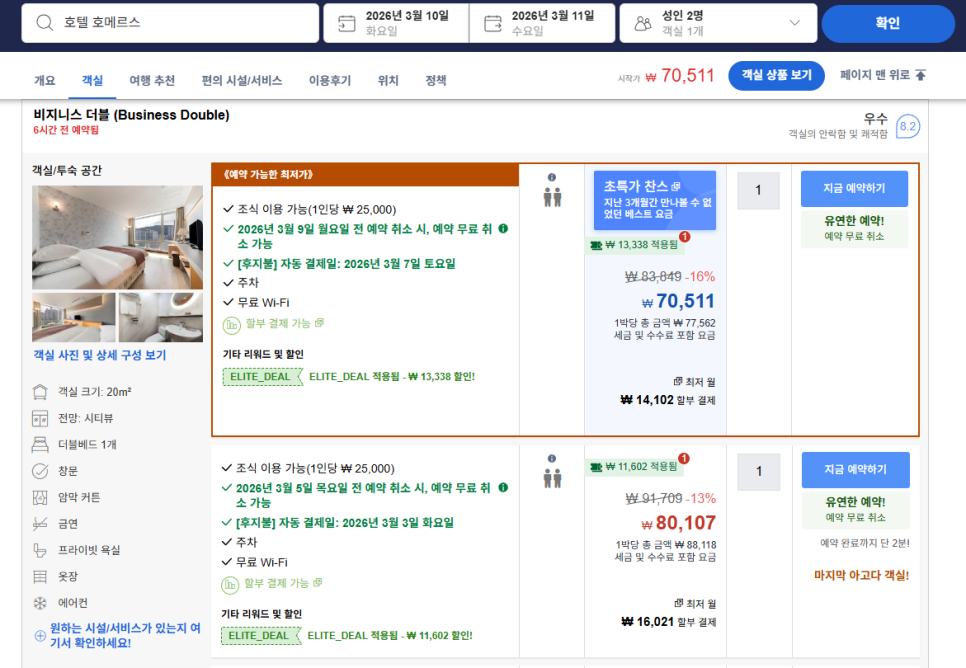The width and height of the screenshot is (966, 668).
Task: Click 객실 상품 보기 button
Action: [776, 75]
